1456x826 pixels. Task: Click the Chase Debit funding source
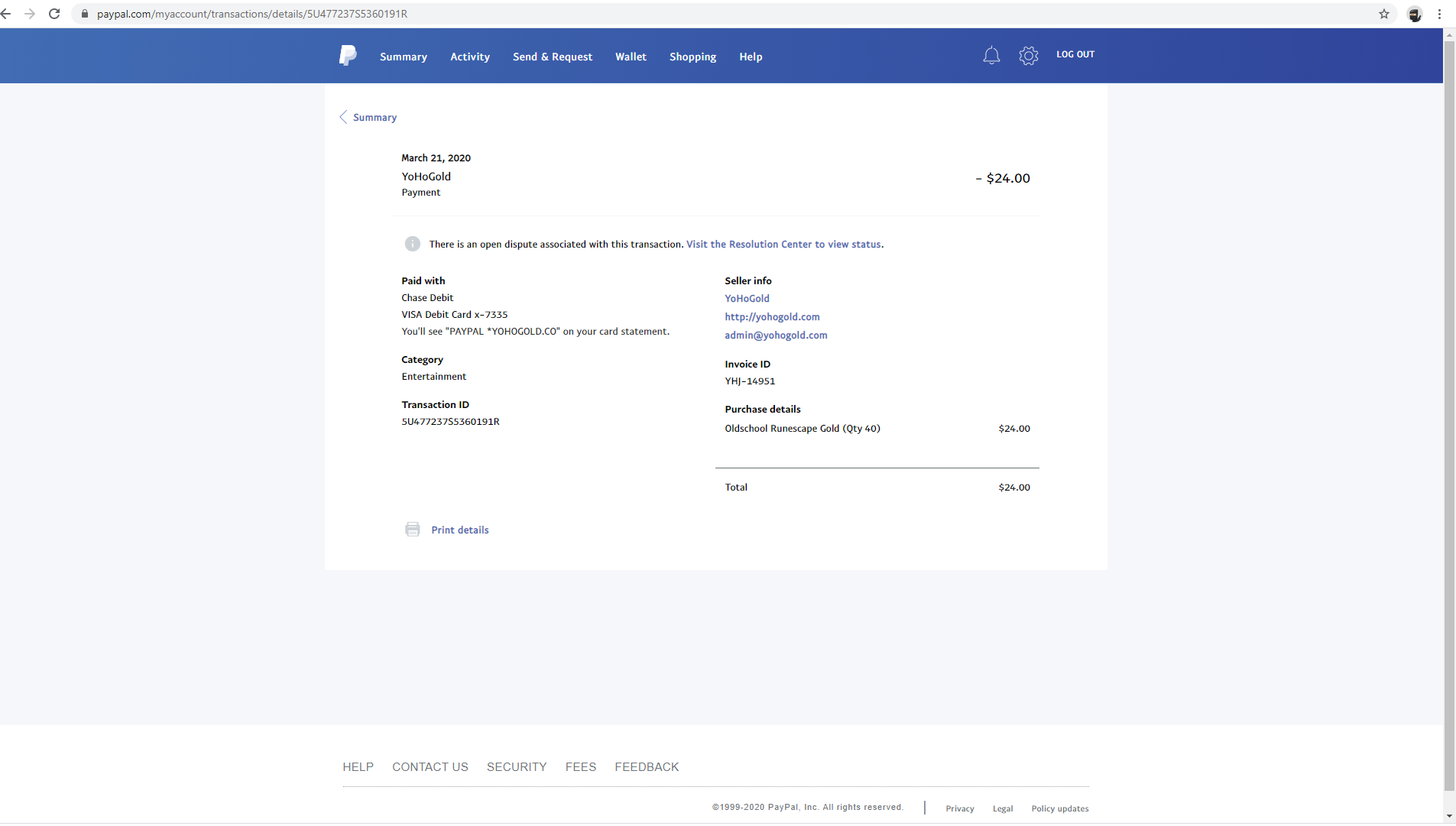[427, 297]
